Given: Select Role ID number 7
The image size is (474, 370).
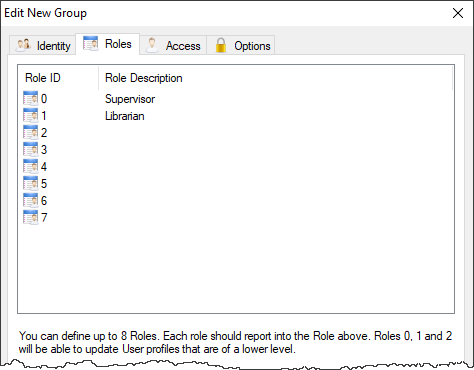Looking at the screenshot, I should [44, 218].
